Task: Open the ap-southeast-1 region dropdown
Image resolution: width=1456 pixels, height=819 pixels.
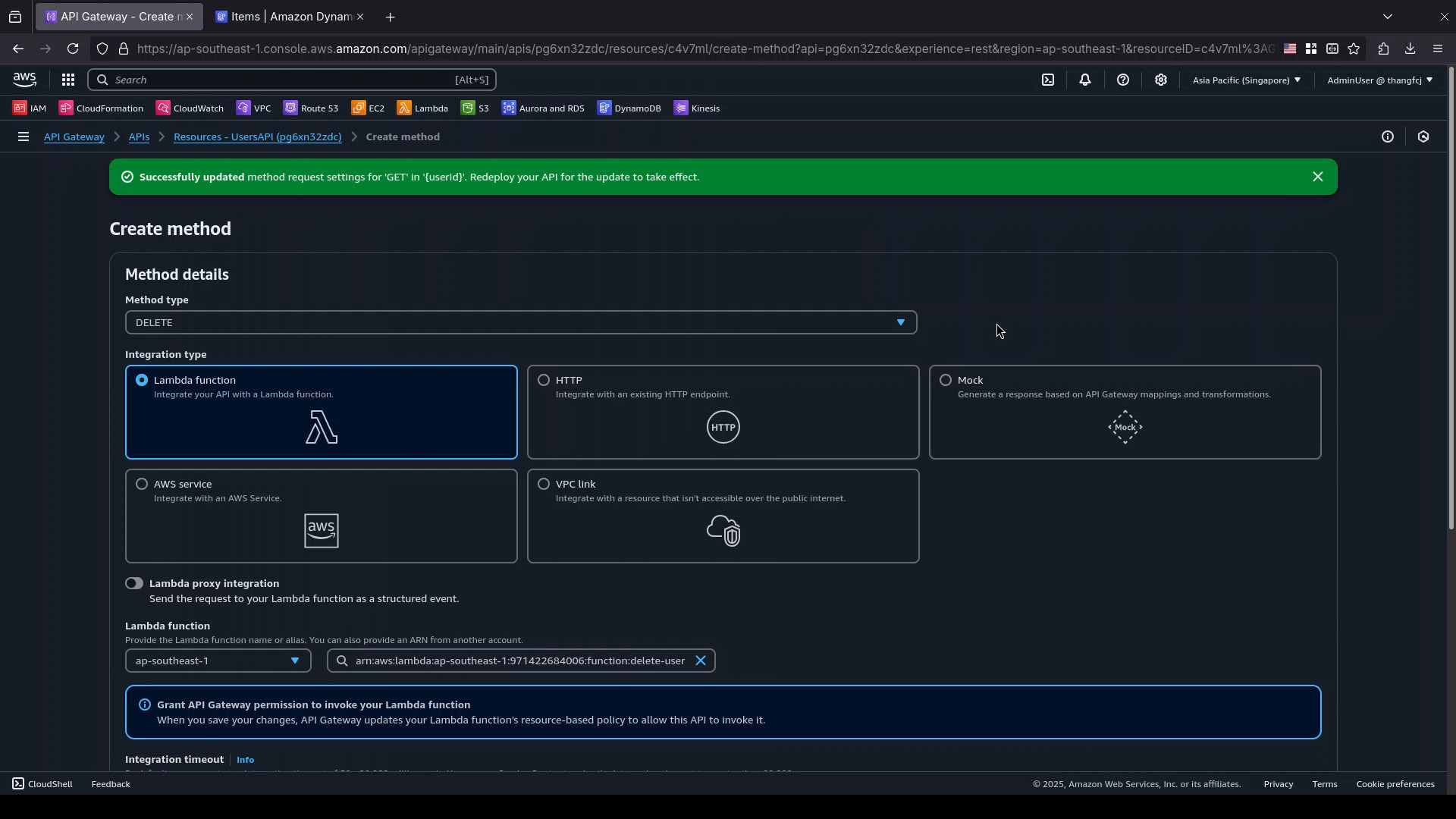Action: 218,661
